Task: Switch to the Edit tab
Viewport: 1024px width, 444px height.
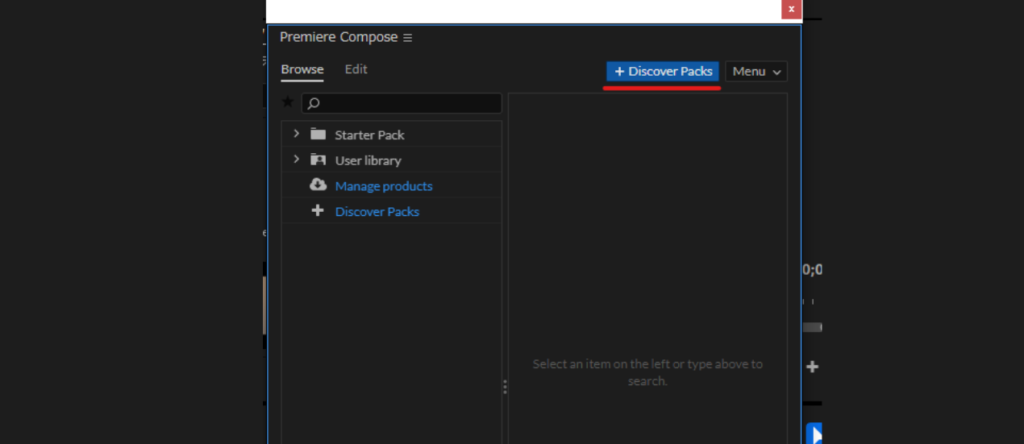Action: pos(356,70)
